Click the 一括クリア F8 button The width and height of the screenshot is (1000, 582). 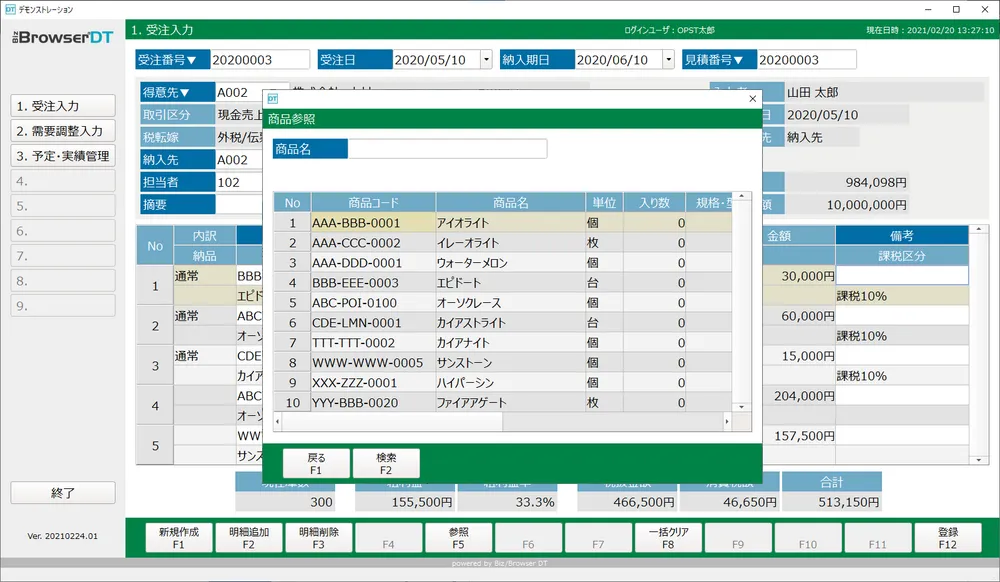668,537
